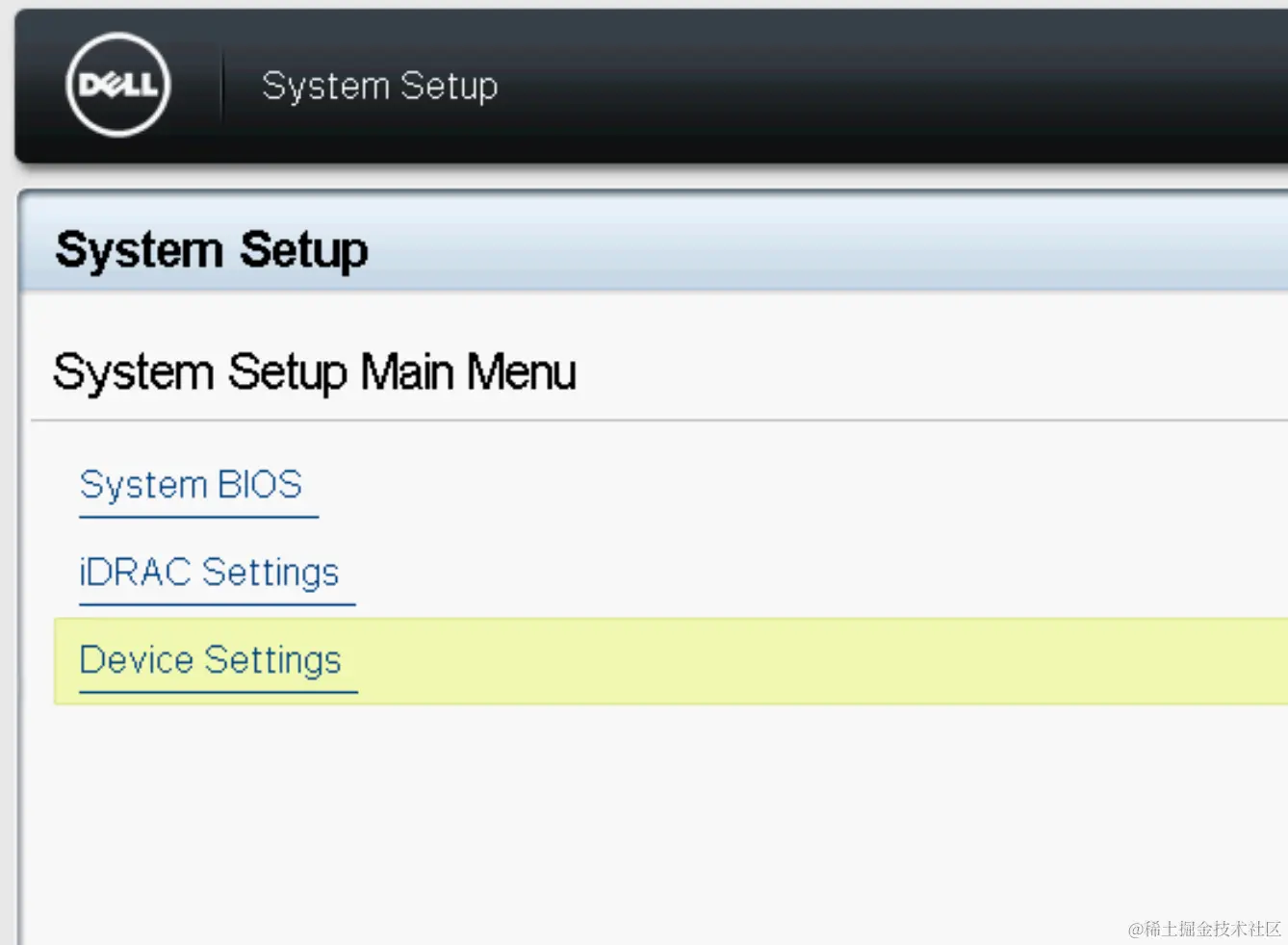
Task: Click blank space right of System BIOS
Action: coord(770,484)
